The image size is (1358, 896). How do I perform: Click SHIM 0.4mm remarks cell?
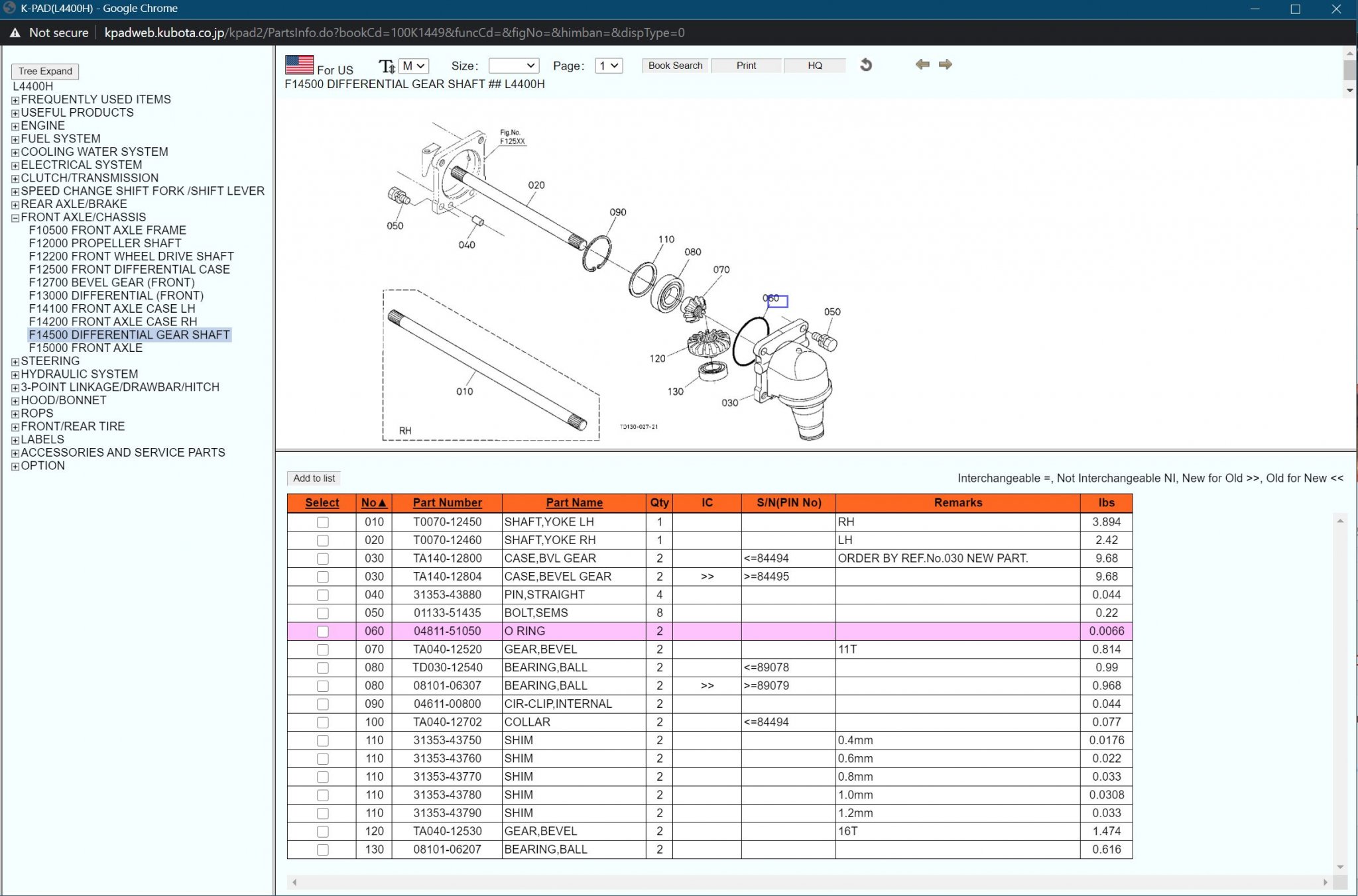(957, 740)
